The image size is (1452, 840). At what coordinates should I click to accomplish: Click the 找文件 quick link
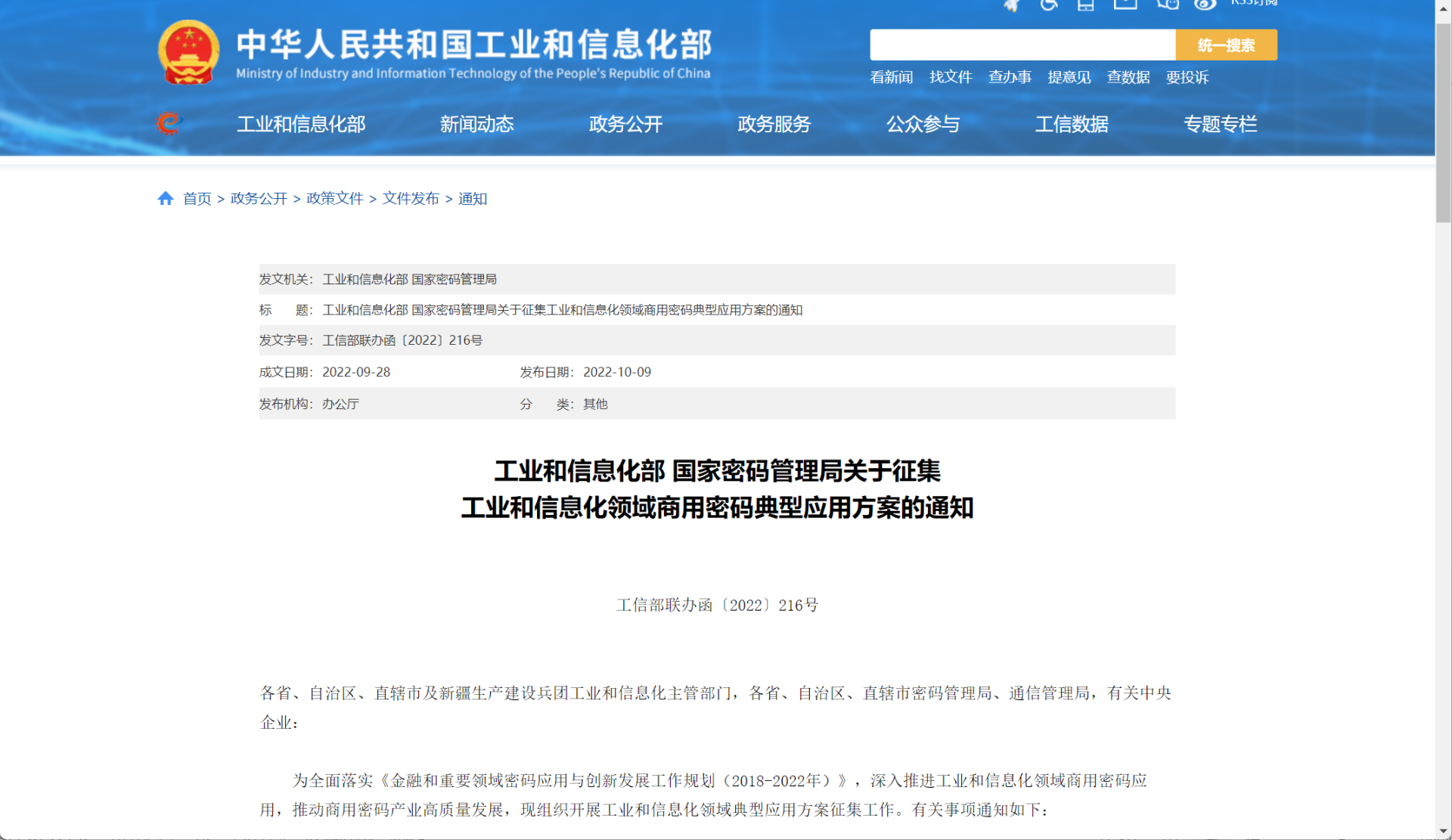point(951,77)
